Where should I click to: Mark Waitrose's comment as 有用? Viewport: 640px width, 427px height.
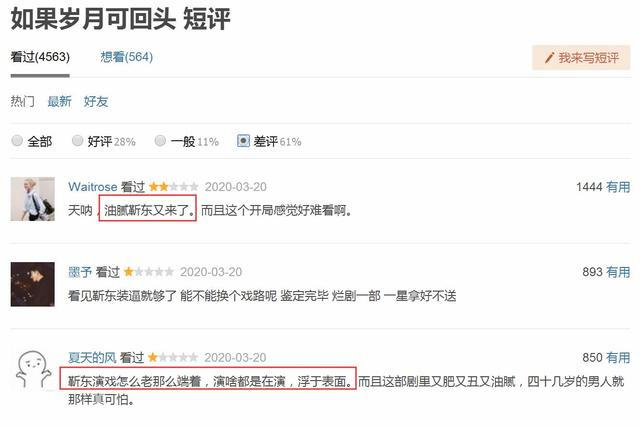point(618,187)
